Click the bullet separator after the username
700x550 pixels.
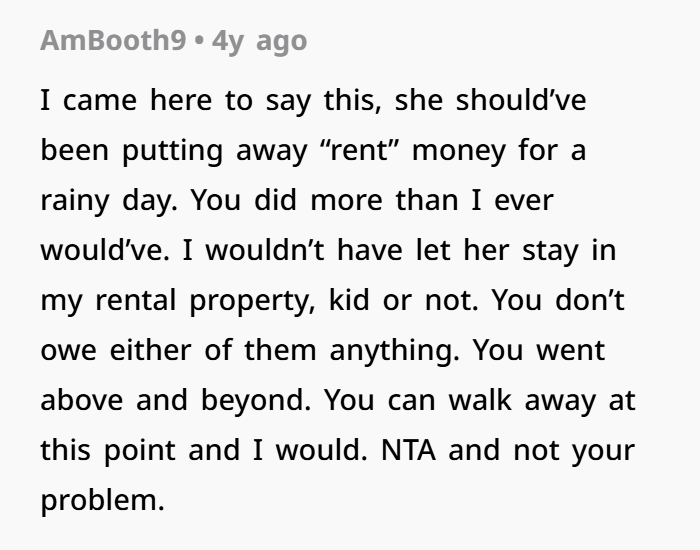[199, 41]
